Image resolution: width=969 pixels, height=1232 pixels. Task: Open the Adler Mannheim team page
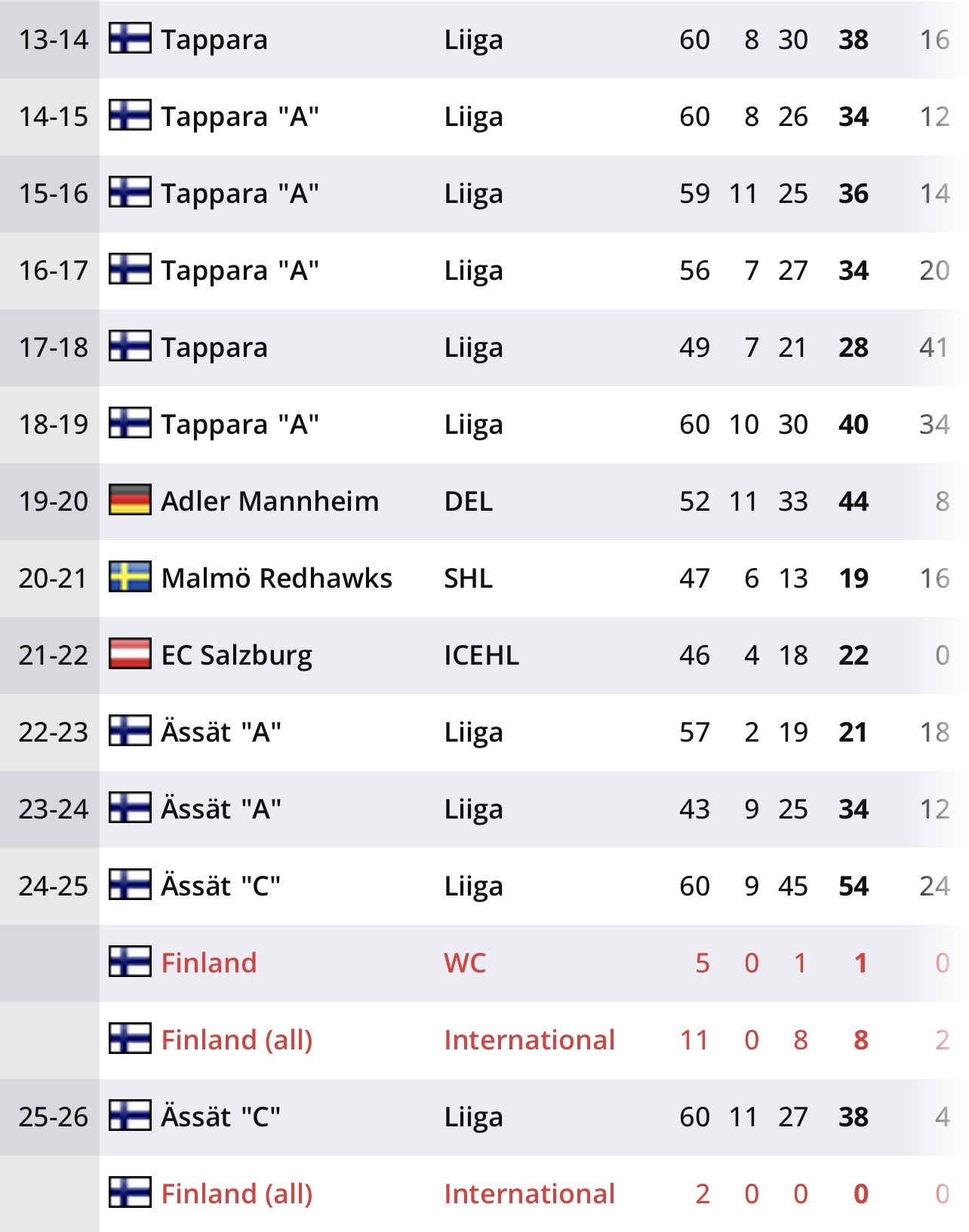click(x=269, y=501)
